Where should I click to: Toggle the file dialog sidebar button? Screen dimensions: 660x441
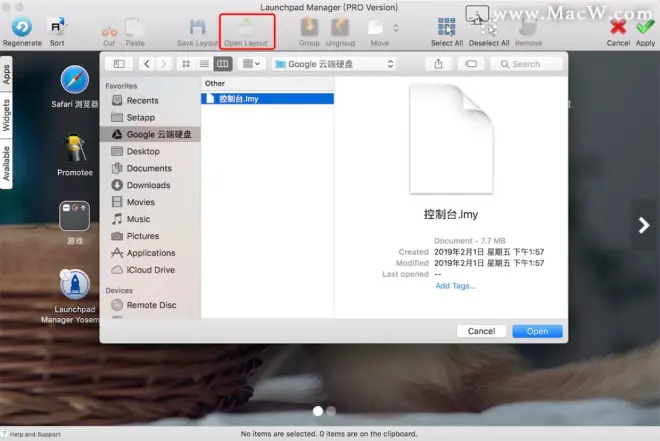pyautogui.click(x=119, y=64)
